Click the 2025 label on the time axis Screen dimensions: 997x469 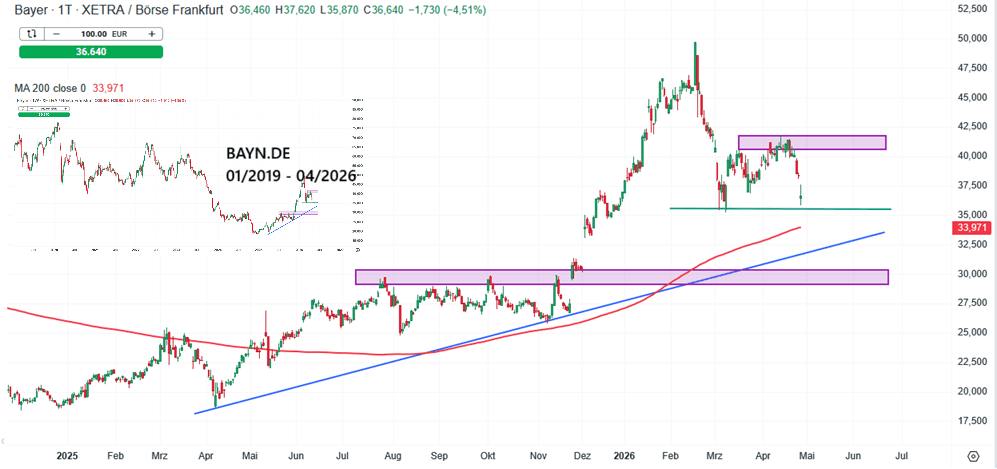click(67, 456)
